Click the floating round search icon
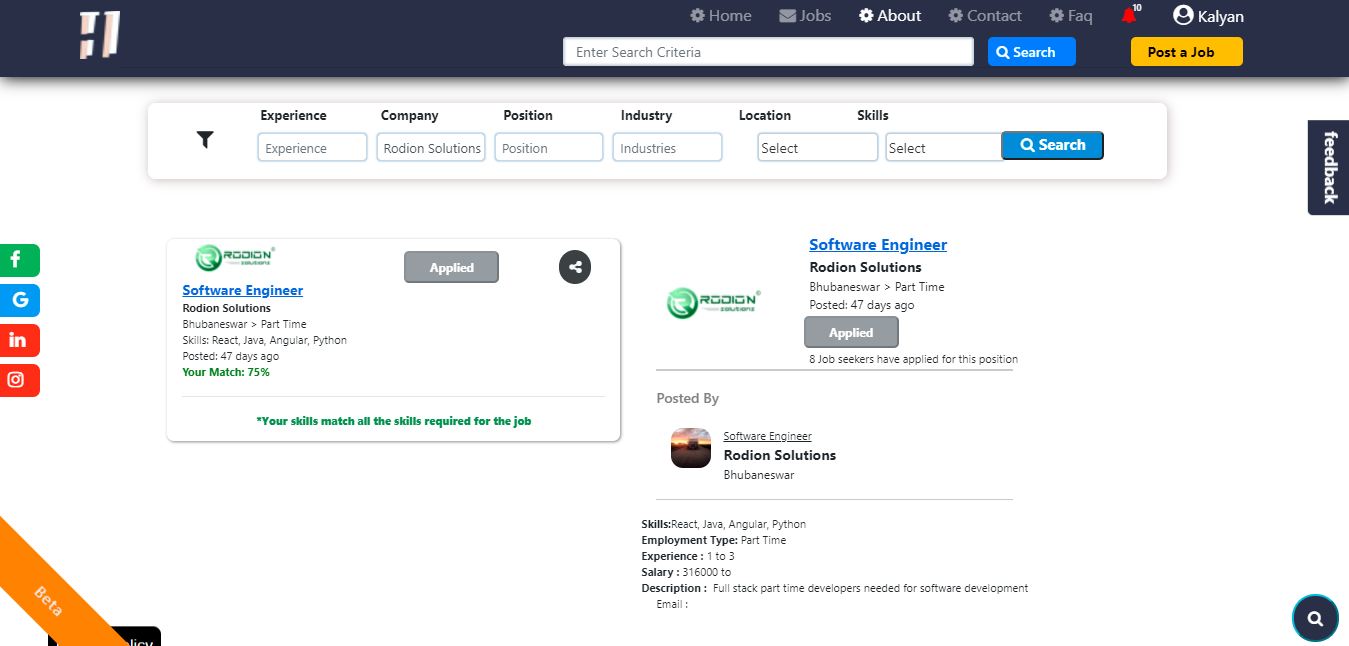Screen dimensions: 1349x646 [x=1315, y=618]
